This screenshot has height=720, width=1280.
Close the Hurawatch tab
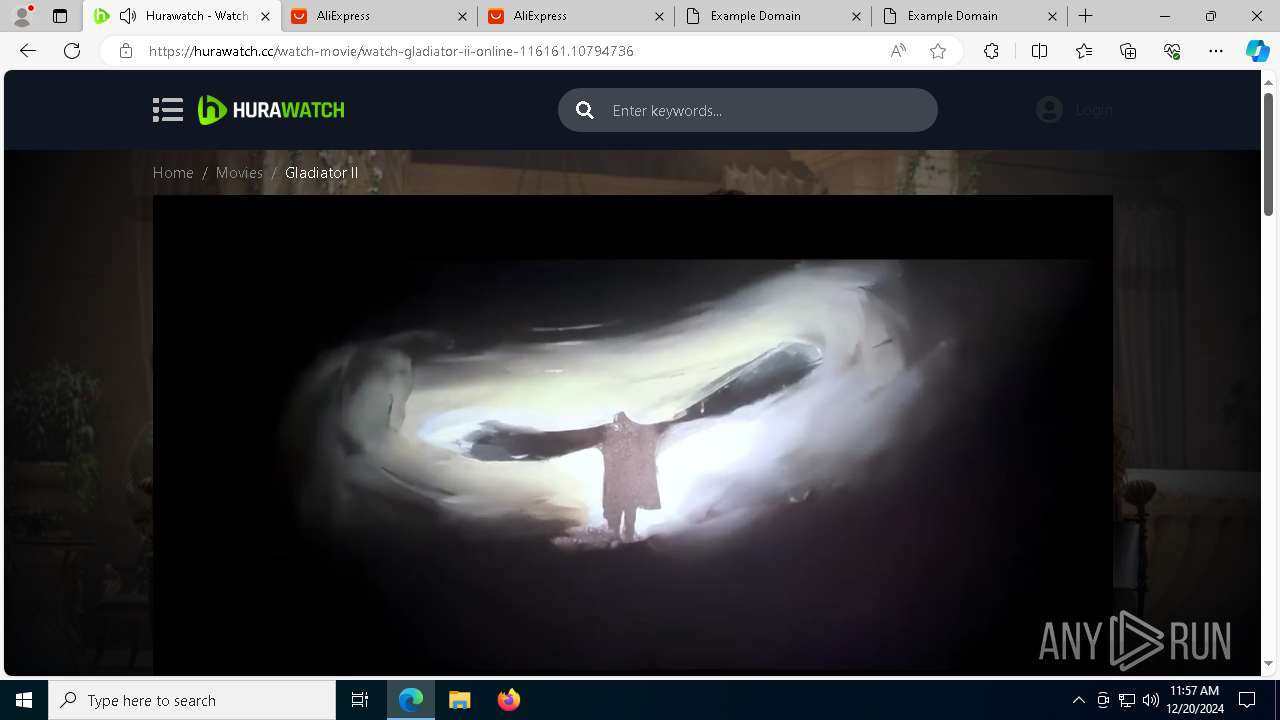265,16
